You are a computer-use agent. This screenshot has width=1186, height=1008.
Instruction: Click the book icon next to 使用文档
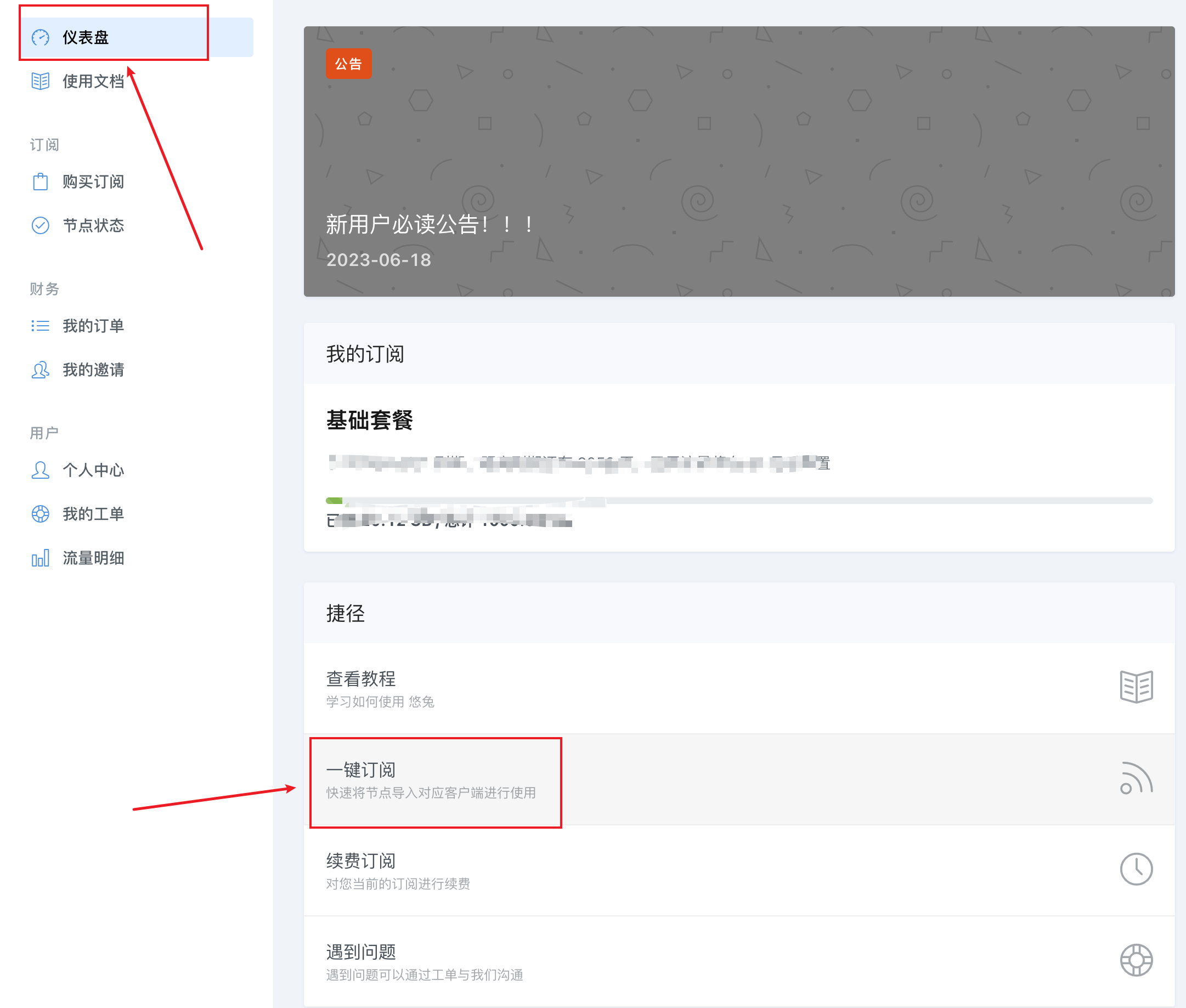click(40, 81)
